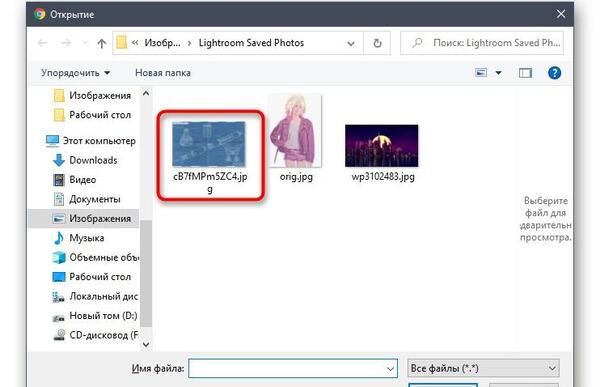Expand the address bar history dropdown
Image resolution: width=600 pixels, height=387 pixels.
point(351,44)
